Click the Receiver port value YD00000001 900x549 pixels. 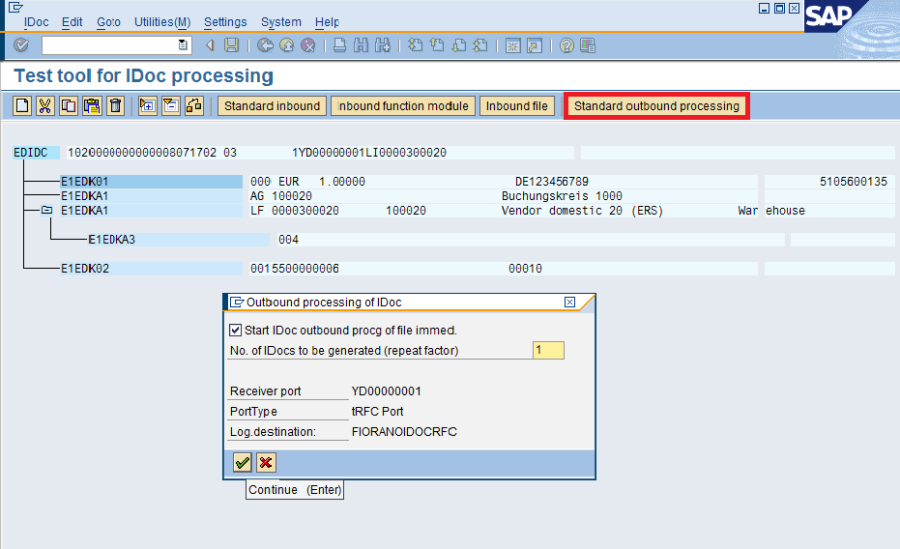coord(386,391)
